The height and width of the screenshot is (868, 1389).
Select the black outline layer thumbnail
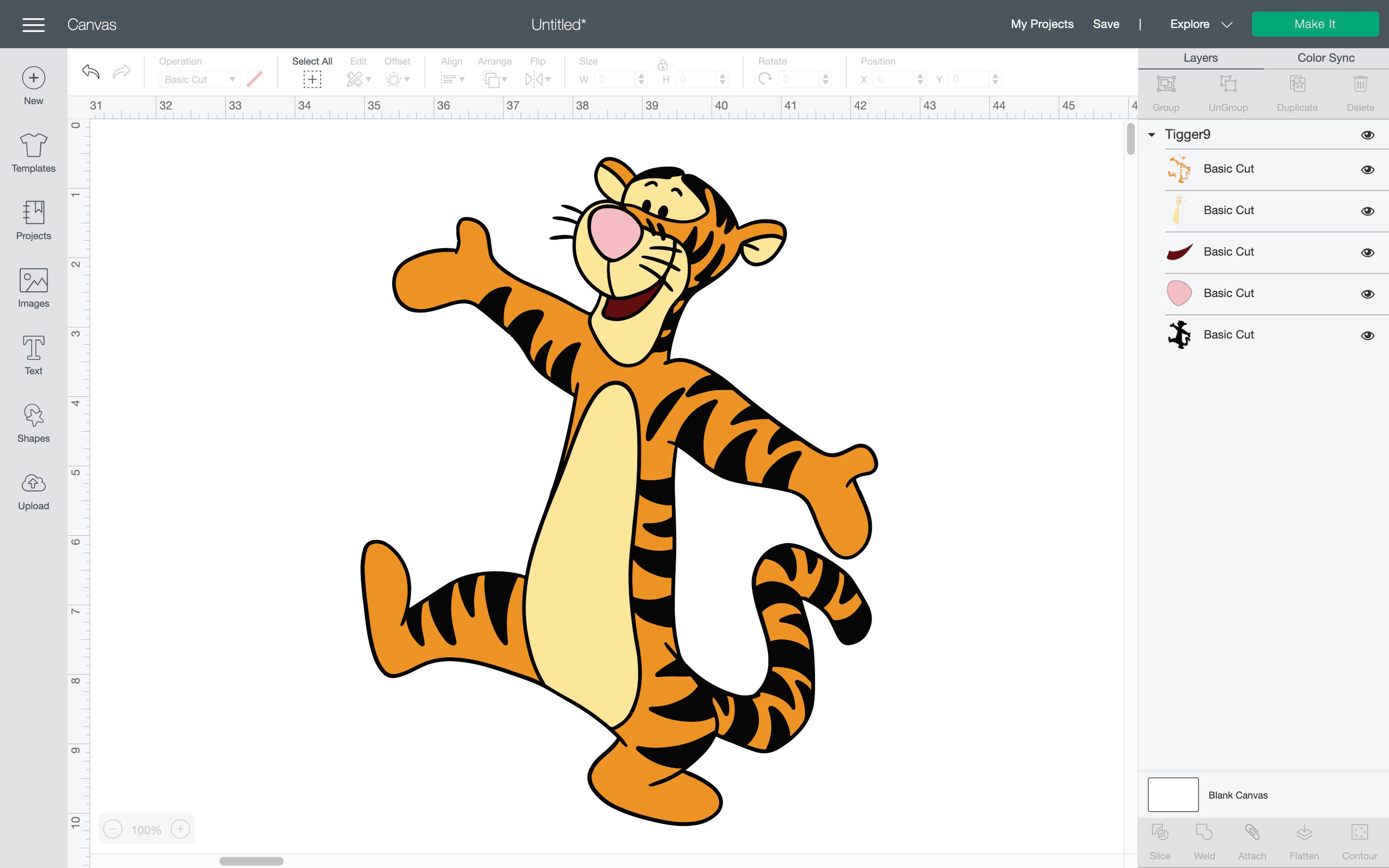point(1180,335)
